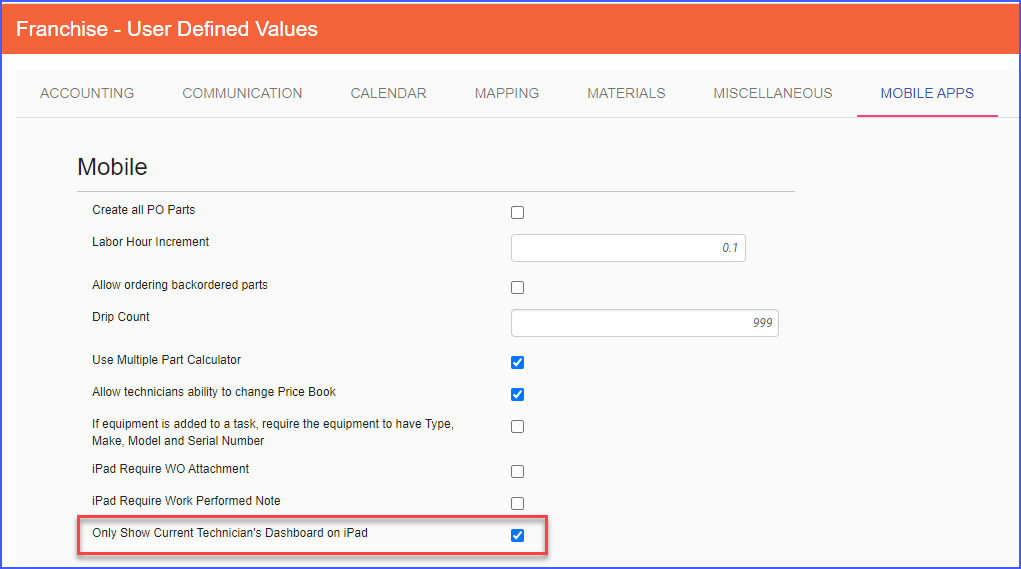Click the Drip Count input field
1021x569 pixels.
tap(645, 323)
